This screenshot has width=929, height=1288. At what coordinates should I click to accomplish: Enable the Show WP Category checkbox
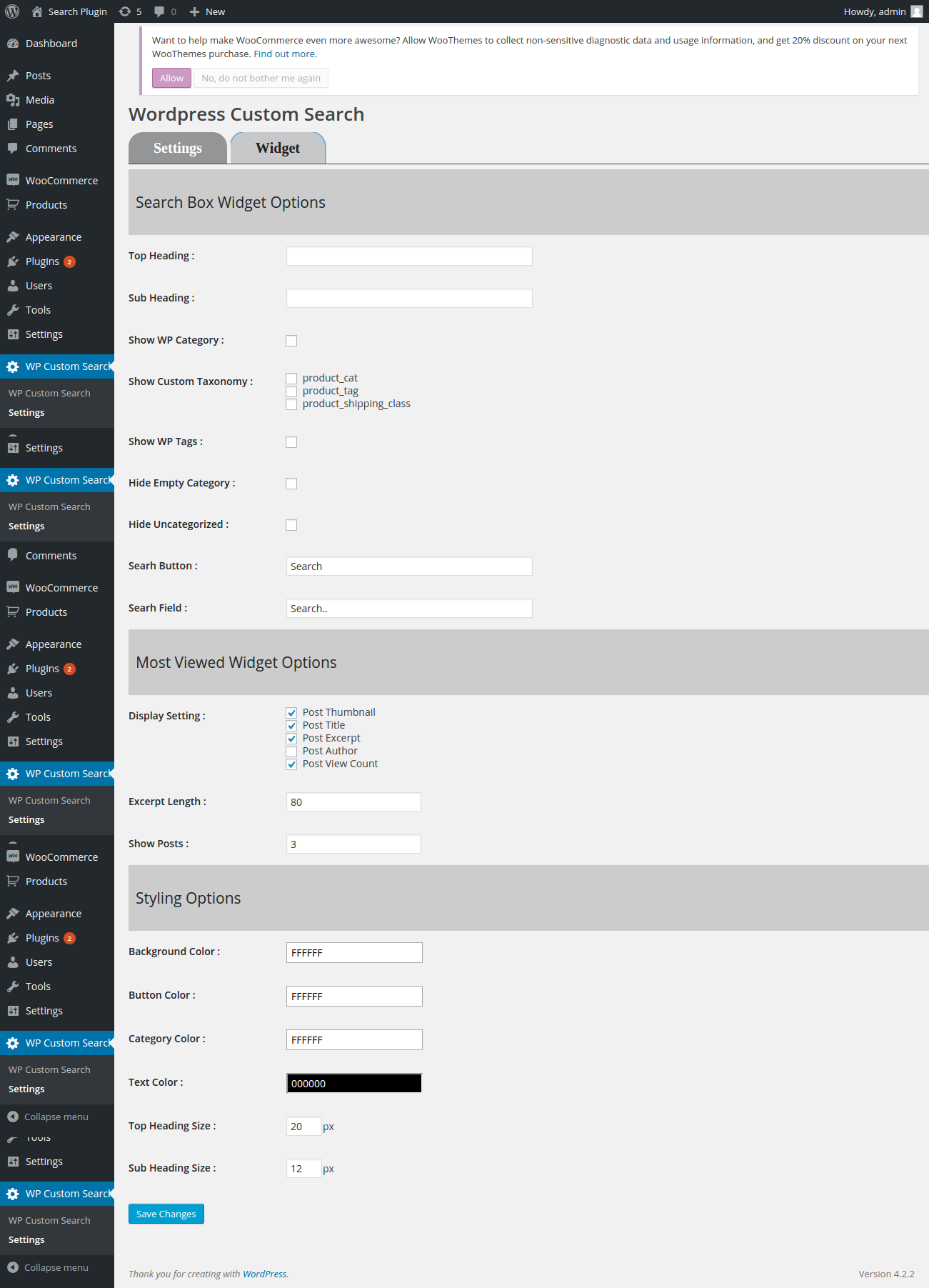(x=291, y=341)
